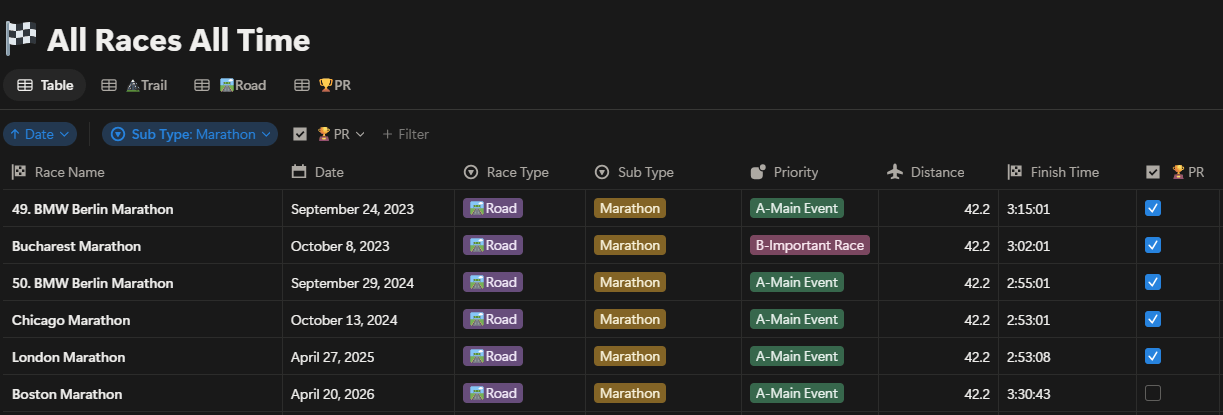Screen dimensions: 1223x415
Task: Toggle PR checkbox for 49. BMW Berlin Marathon
Action: coord(1153,208)
